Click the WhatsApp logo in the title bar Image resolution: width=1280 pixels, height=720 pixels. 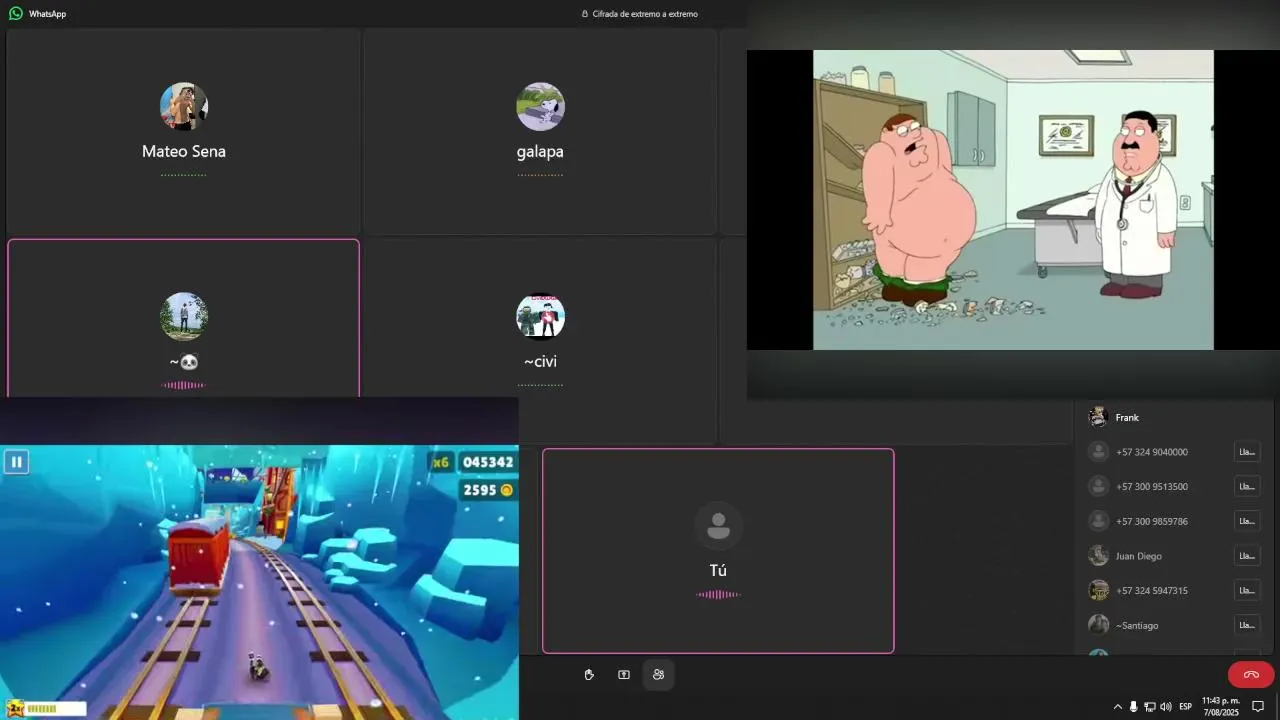coord(16,14)
